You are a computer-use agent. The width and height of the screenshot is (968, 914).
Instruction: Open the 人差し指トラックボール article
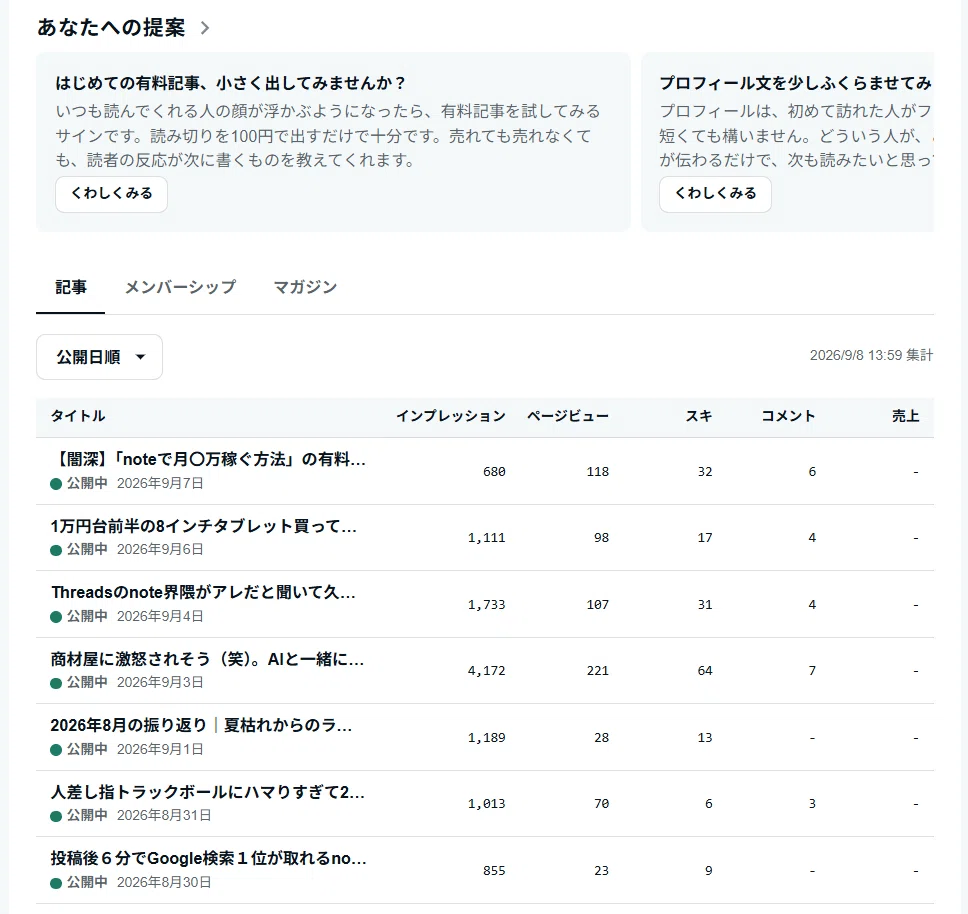[x=207, y=792]
